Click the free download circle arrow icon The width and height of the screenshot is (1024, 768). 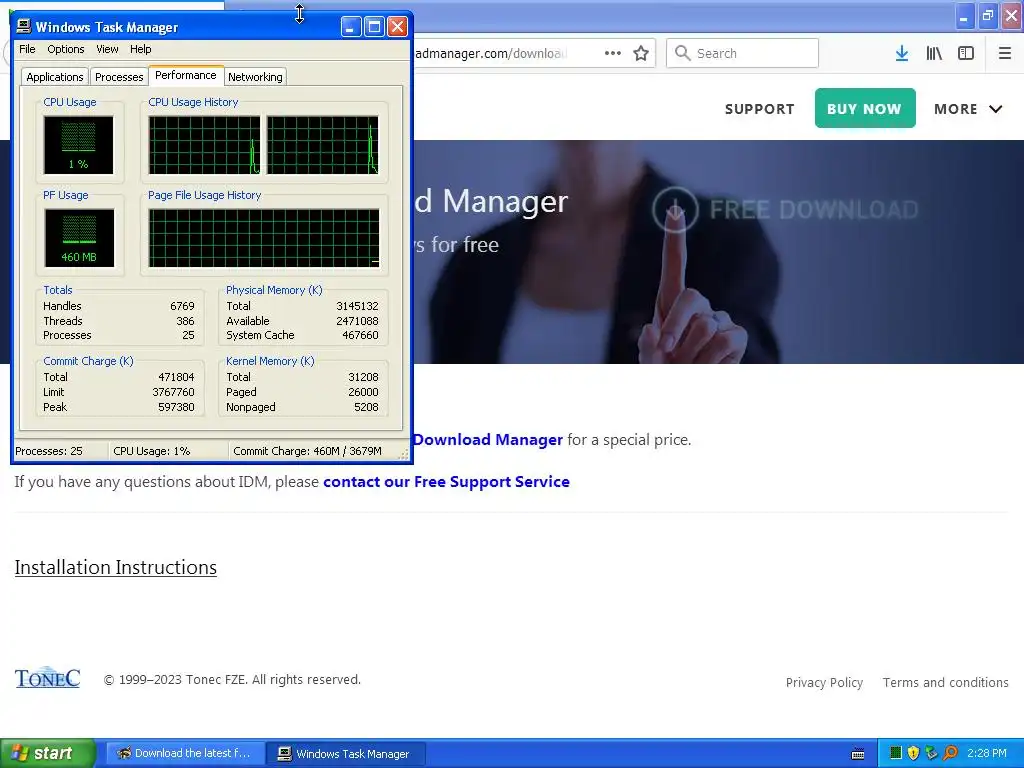(675, 210)
